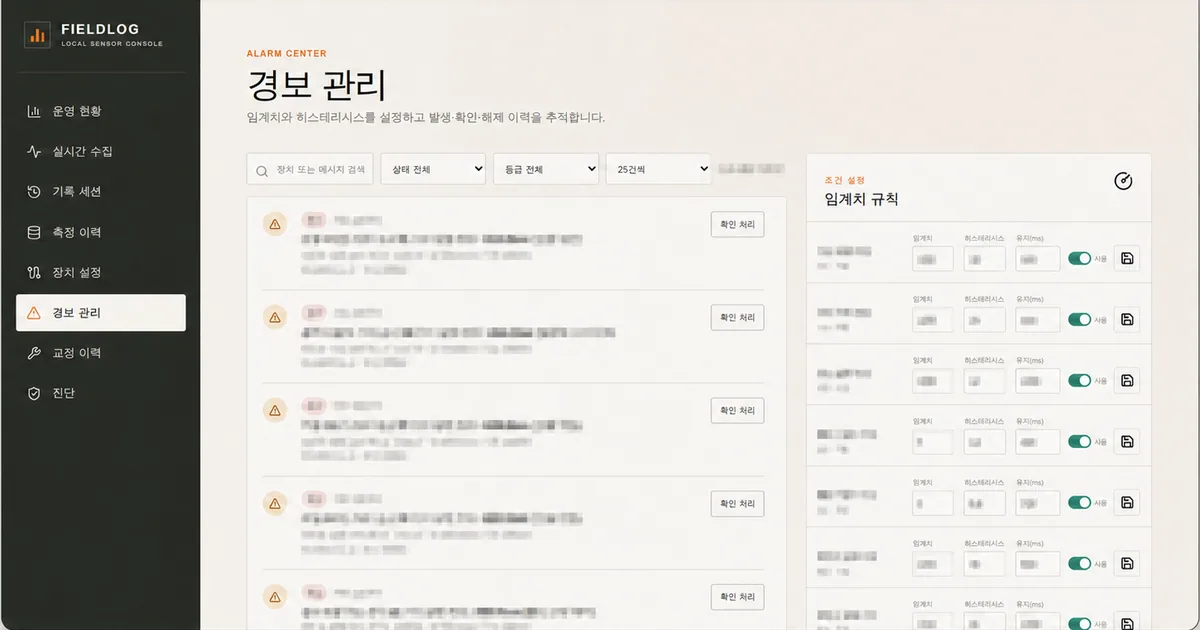Expand the 상태 전체 dropdown
The width and height of the screenshot is (1200, 630).
(433, 169)
